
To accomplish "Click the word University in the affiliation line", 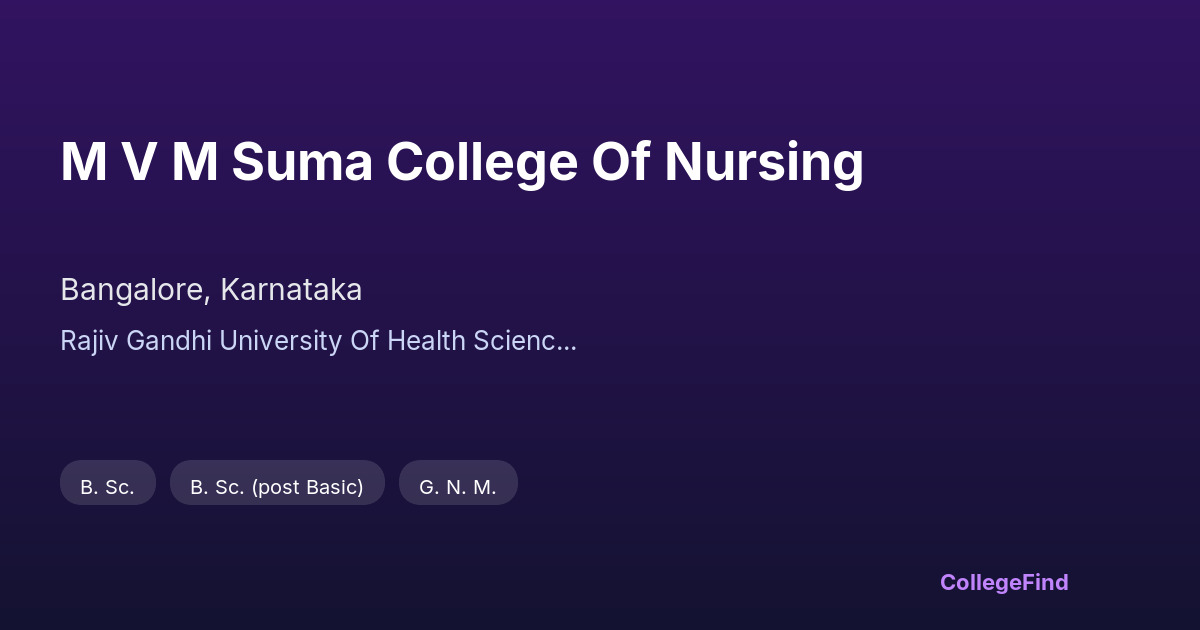I will [280, 341].
